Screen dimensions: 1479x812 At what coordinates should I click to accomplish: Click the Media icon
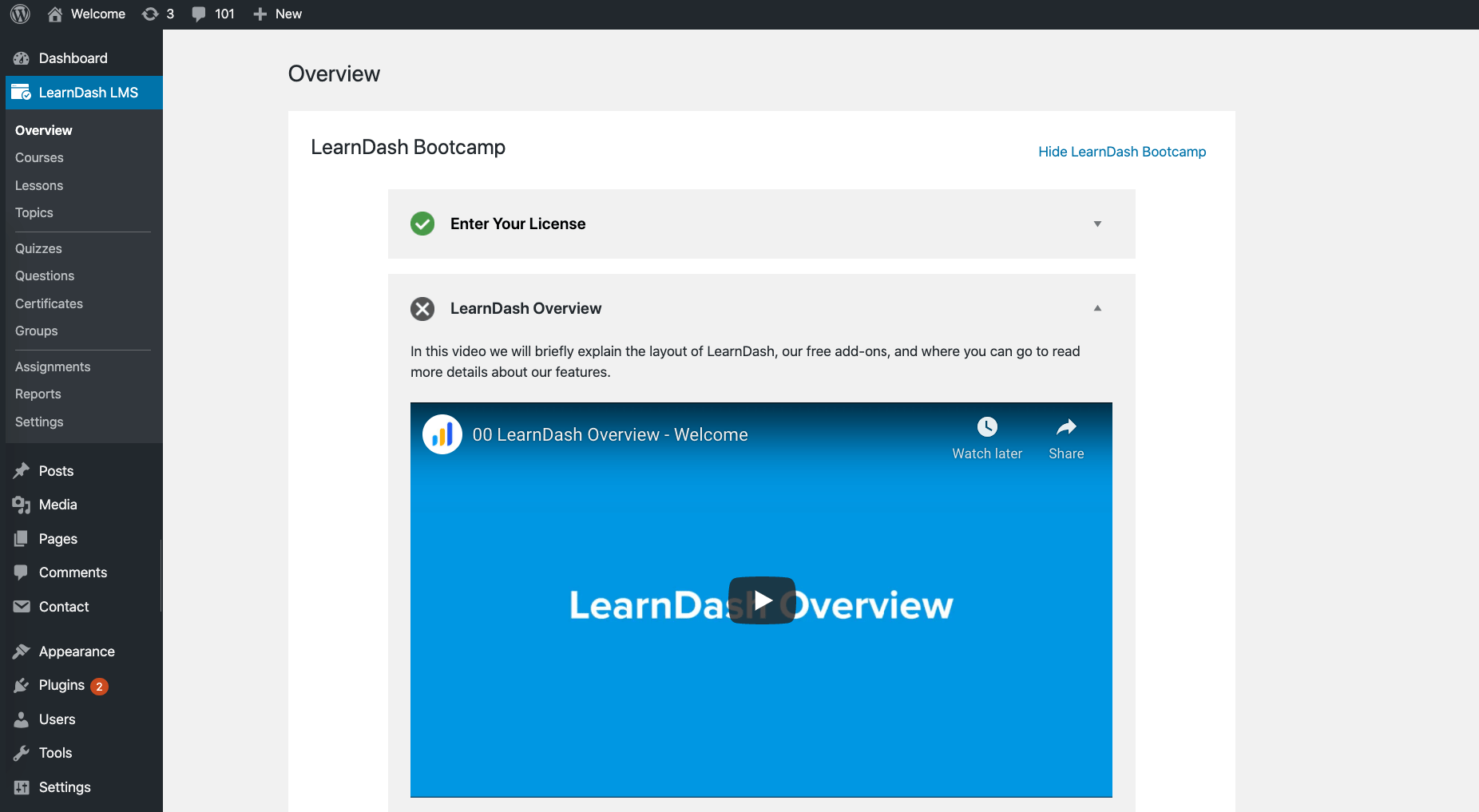point(22,505)
